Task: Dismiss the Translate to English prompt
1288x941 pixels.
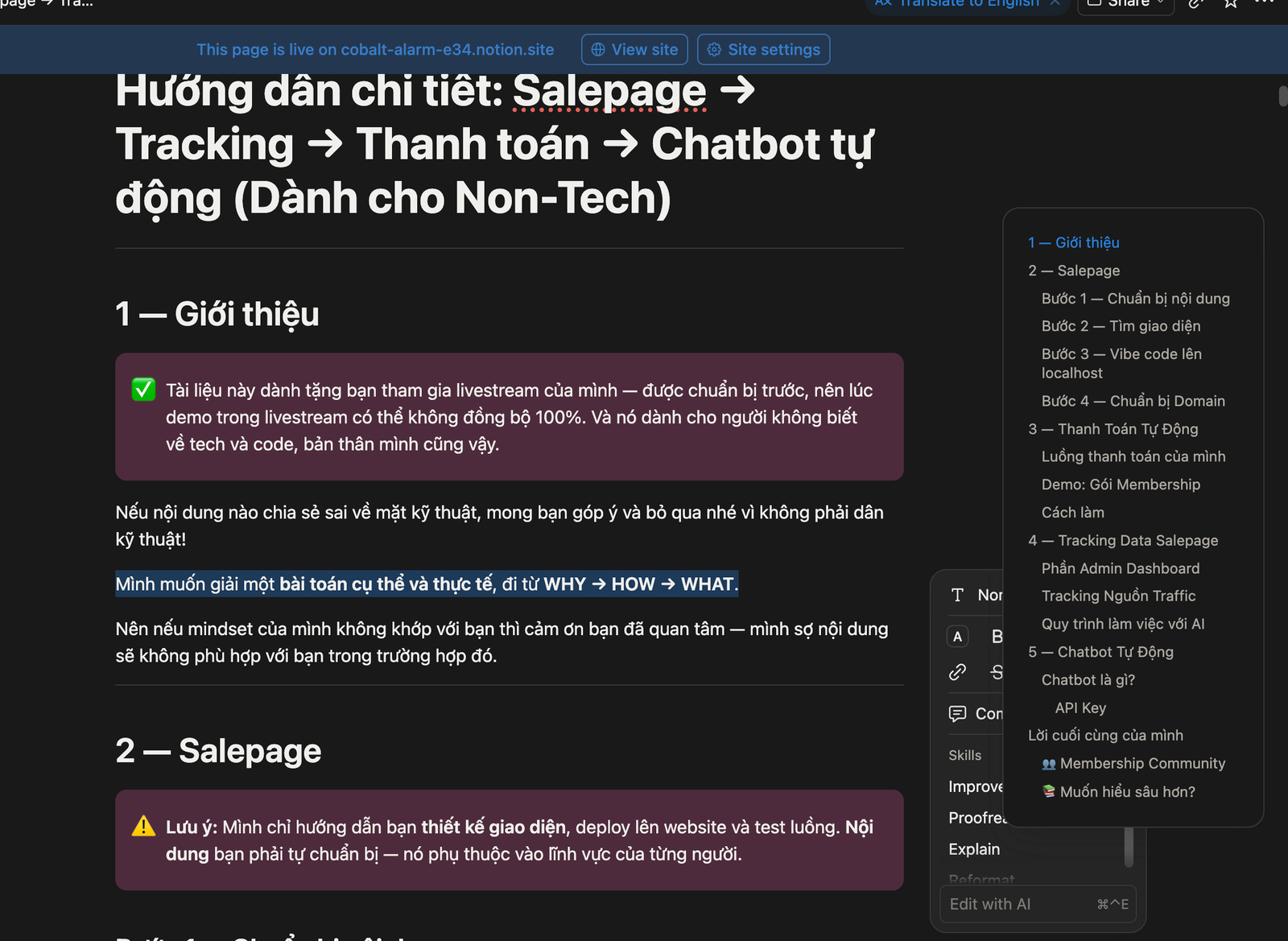Action: click(x=1055, y=3)
